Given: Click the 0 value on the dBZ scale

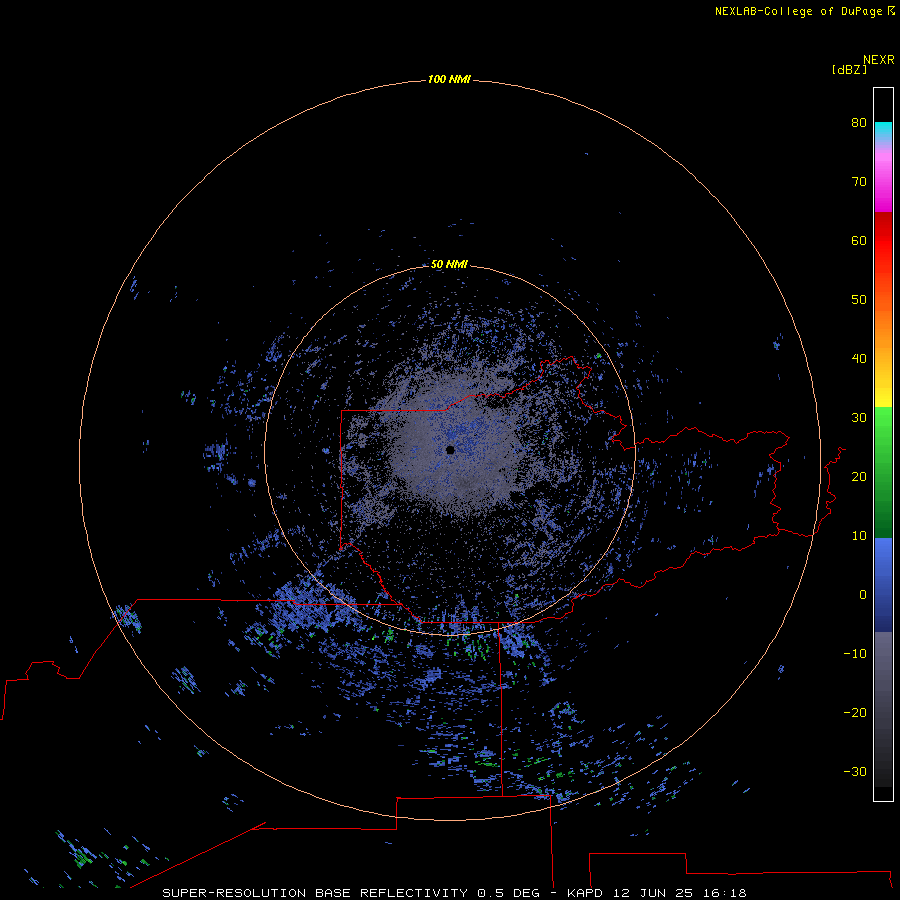Looking at the screenshot, I should point(863,595).
